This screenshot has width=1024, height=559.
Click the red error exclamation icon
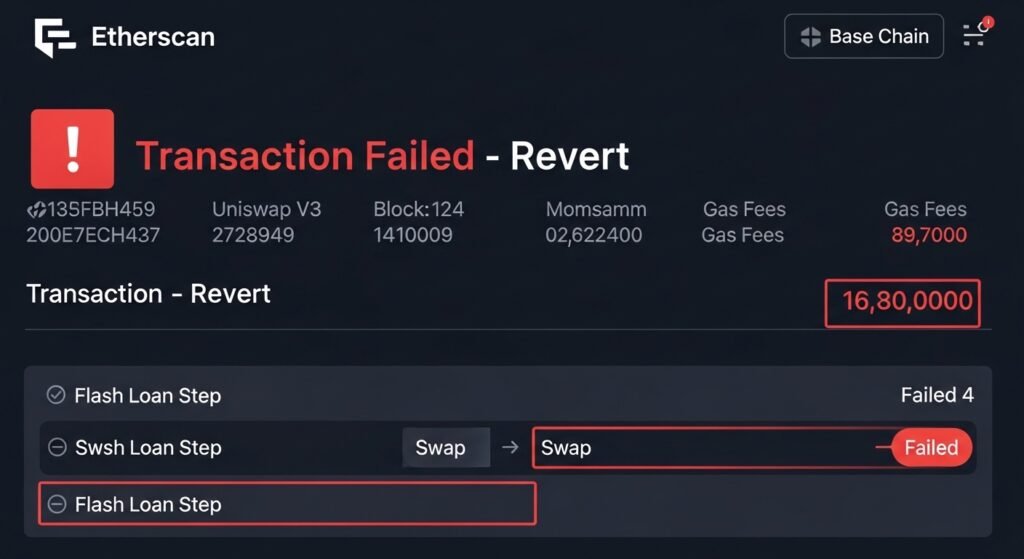pyautogui.click(x=72, y=150)
